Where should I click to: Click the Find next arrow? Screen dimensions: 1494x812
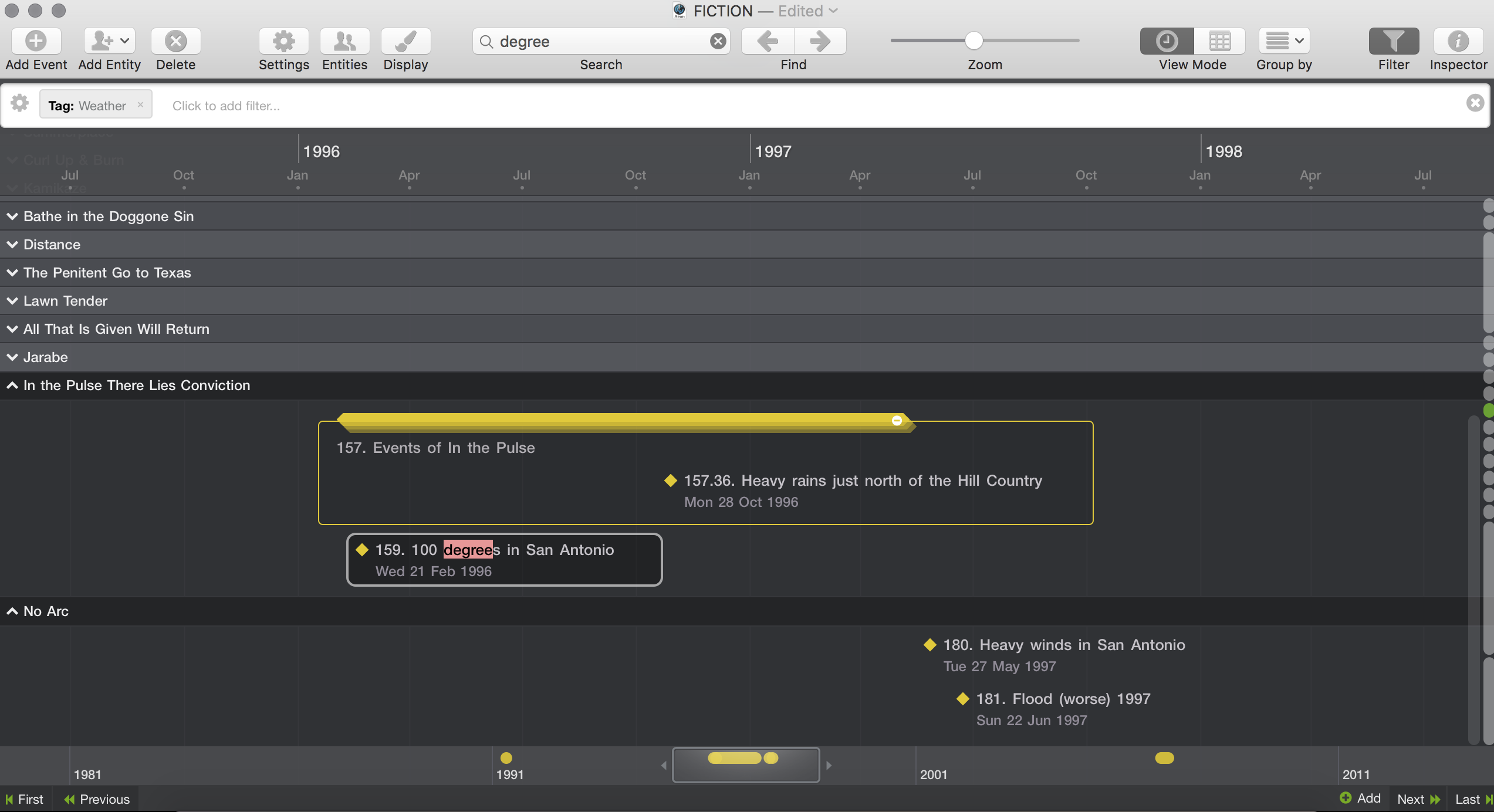[820, 41]
